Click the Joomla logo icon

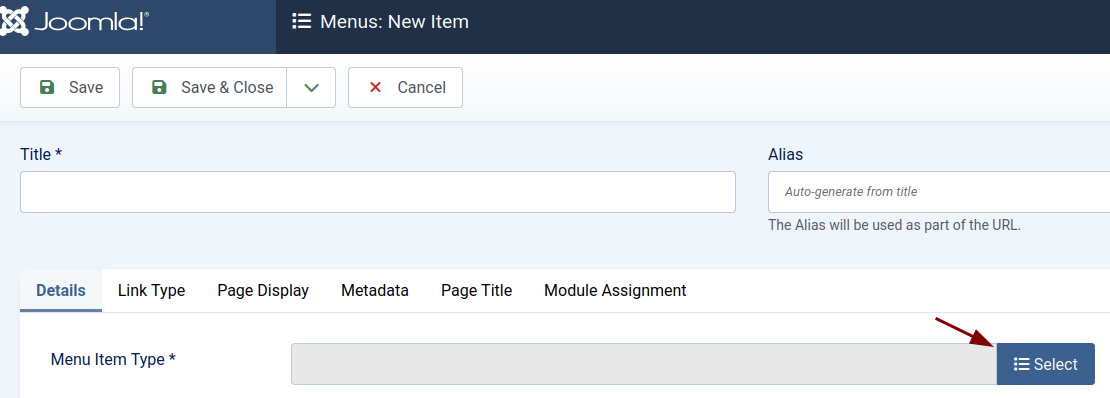(x=14, y=21)
